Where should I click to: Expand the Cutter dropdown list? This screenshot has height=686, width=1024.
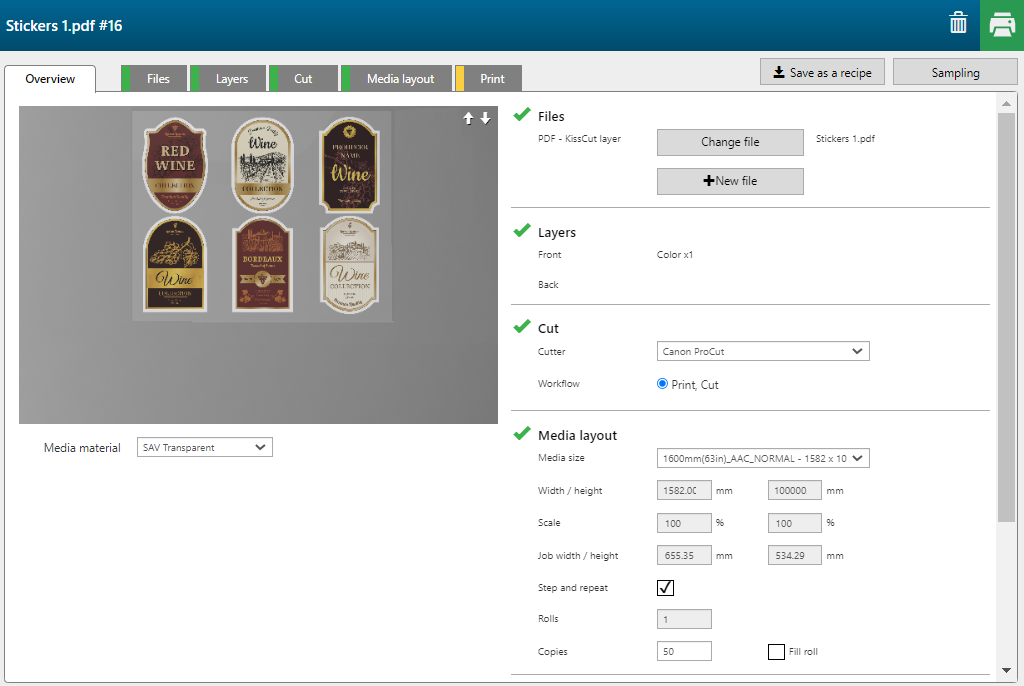pos(763,351)
